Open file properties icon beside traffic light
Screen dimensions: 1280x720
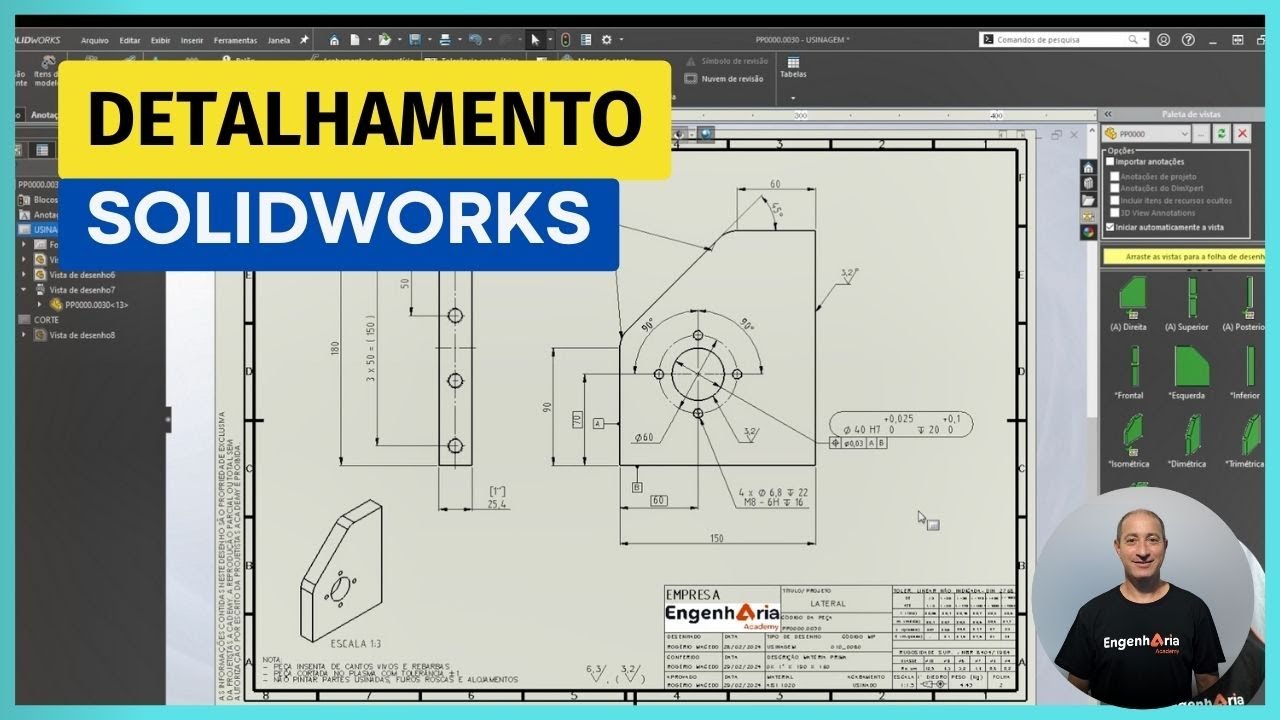tap(585, 40)
